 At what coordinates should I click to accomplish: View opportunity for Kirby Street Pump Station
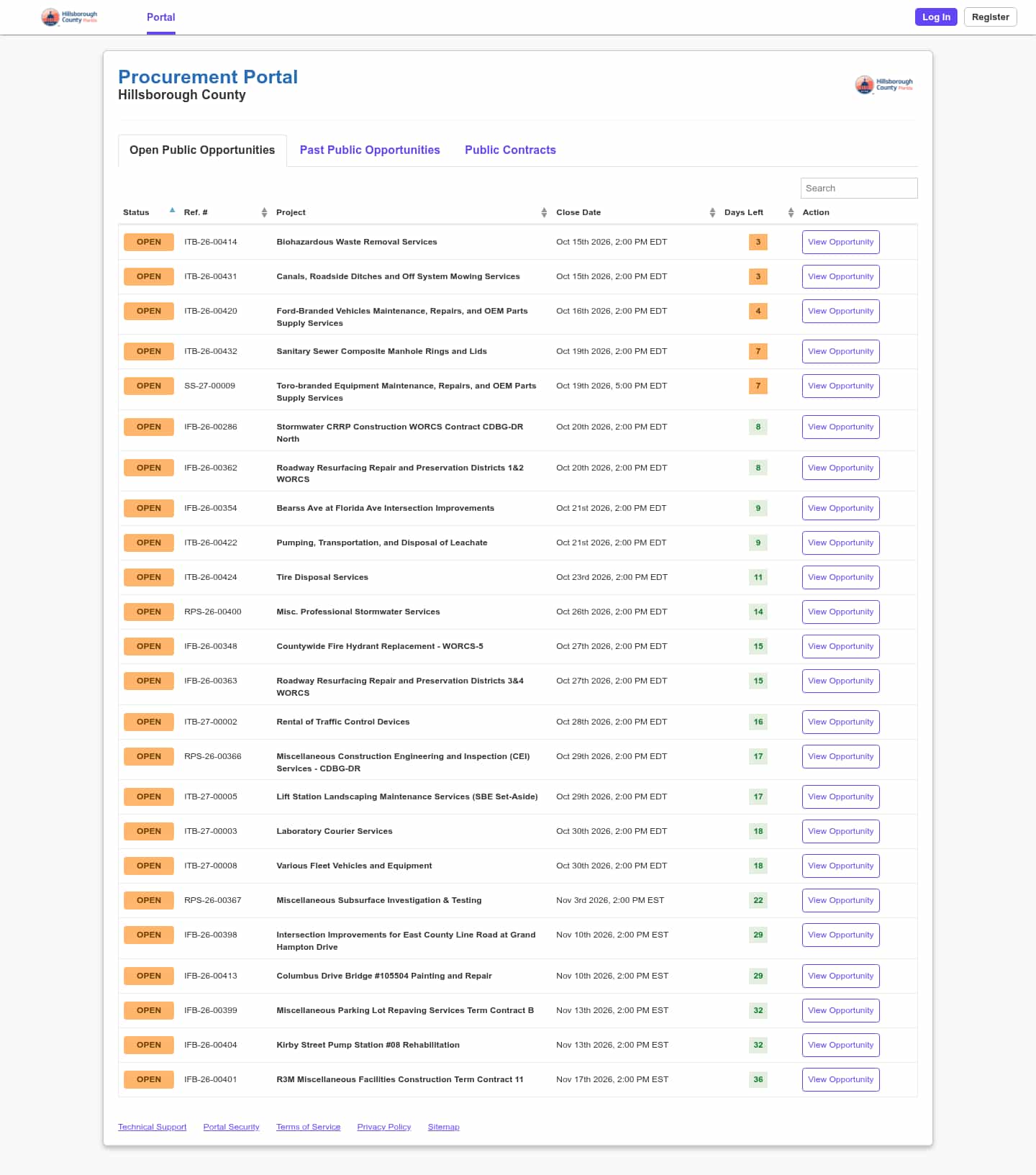coord(840,1045)
